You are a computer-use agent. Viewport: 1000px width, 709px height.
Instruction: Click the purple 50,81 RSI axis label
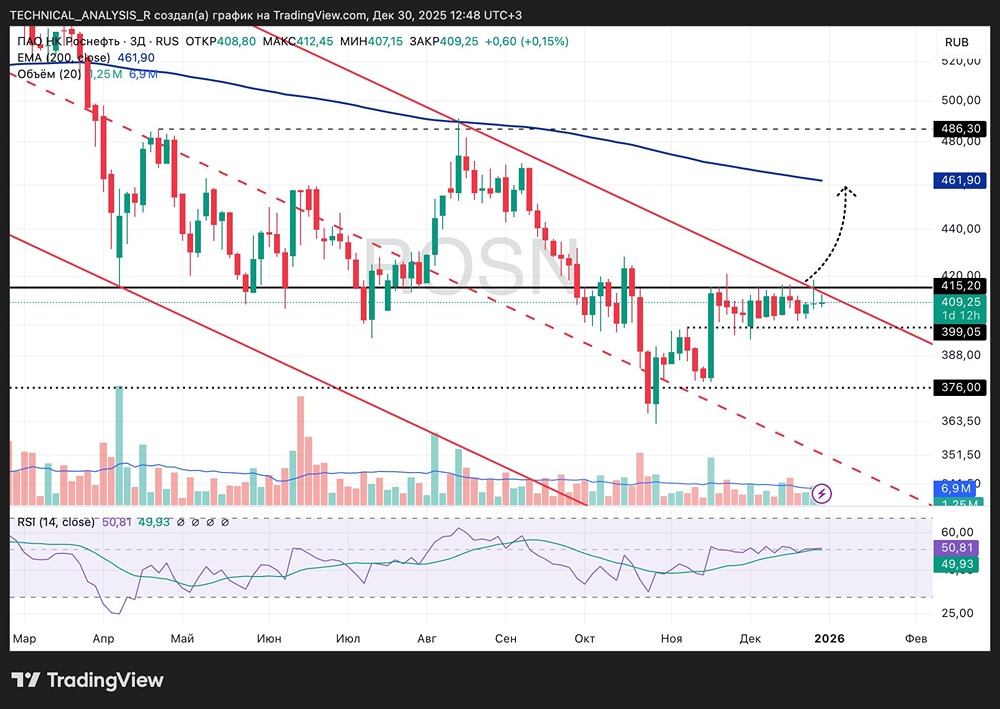(x=956, y=548)
